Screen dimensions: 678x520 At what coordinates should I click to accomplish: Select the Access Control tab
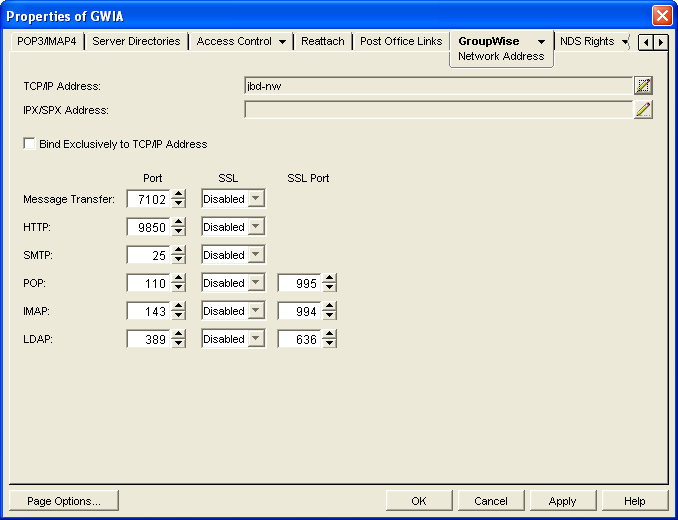pos(234,41)
